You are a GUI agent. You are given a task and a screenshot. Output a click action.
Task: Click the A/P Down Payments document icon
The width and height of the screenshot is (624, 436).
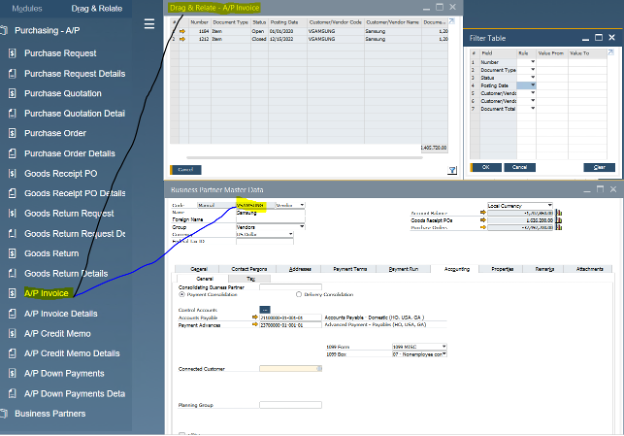pos(12,373)
